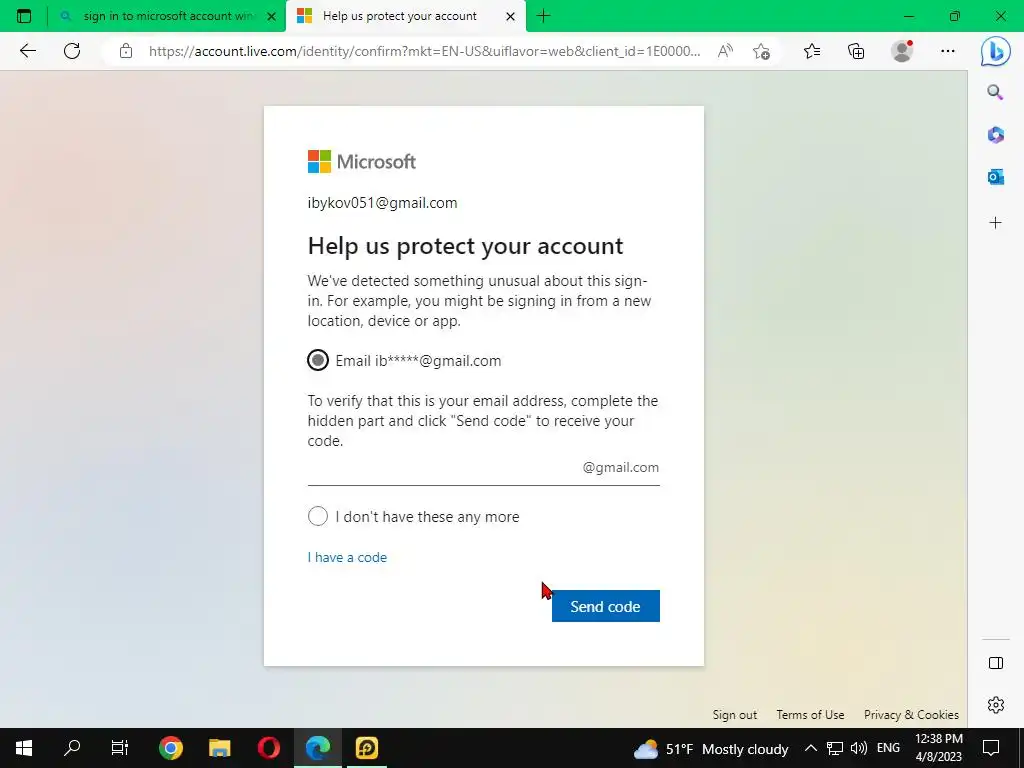Open notification center icon
The image size is (1024, 768).
(x=991, y=748)
